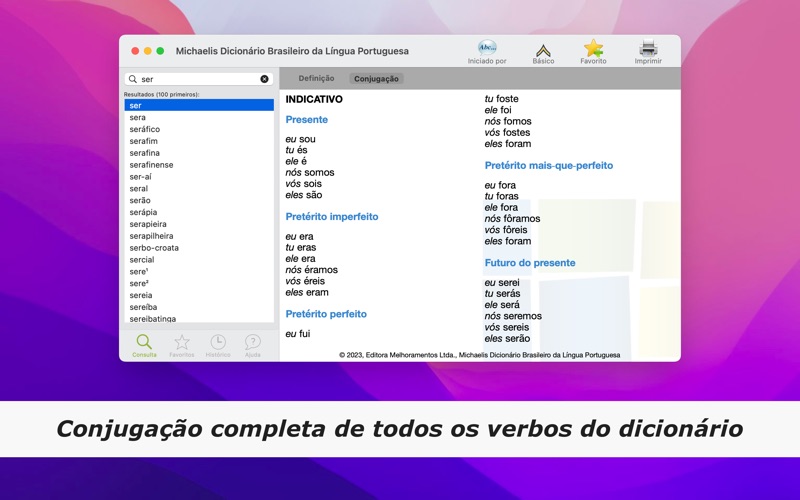Switch to the Definição tab
The height and width of the screenshot is (500, 800).
tap(316, 78)
